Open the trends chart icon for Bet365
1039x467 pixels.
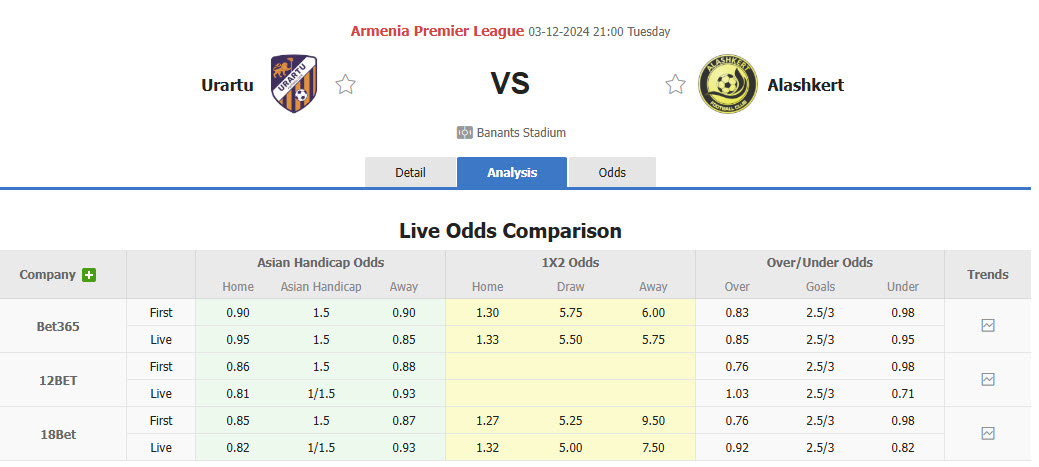point(988,326)
